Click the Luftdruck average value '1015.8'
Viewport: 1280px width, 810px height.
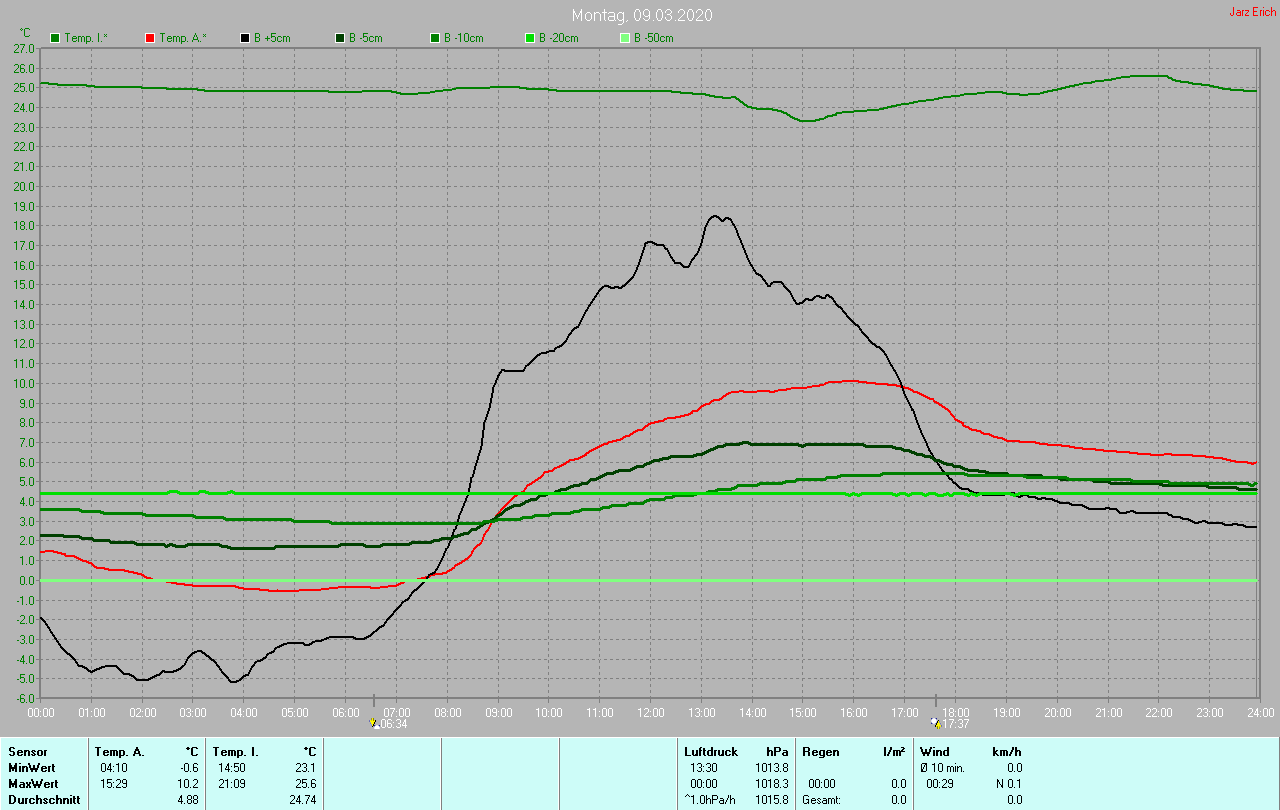pos(770,800)
